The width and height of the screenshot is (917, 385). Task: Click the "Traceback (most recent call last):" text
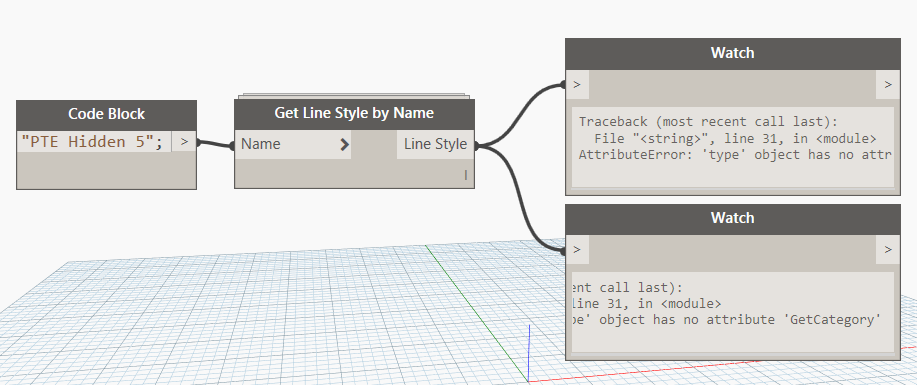tap(708, 122)
